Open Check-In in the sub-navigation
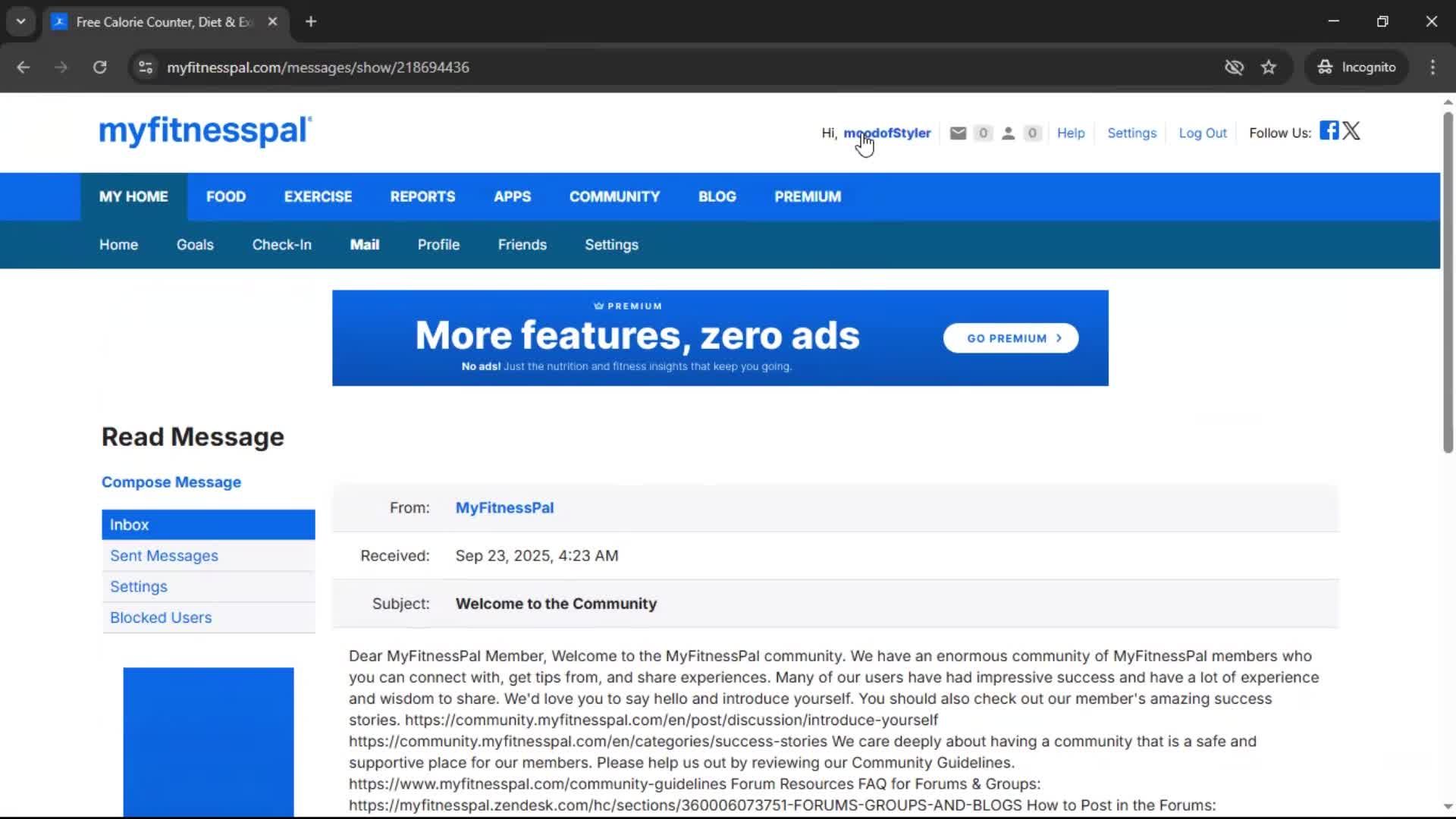The height and width of the screenshot is (819, 1456). point(281,245)
